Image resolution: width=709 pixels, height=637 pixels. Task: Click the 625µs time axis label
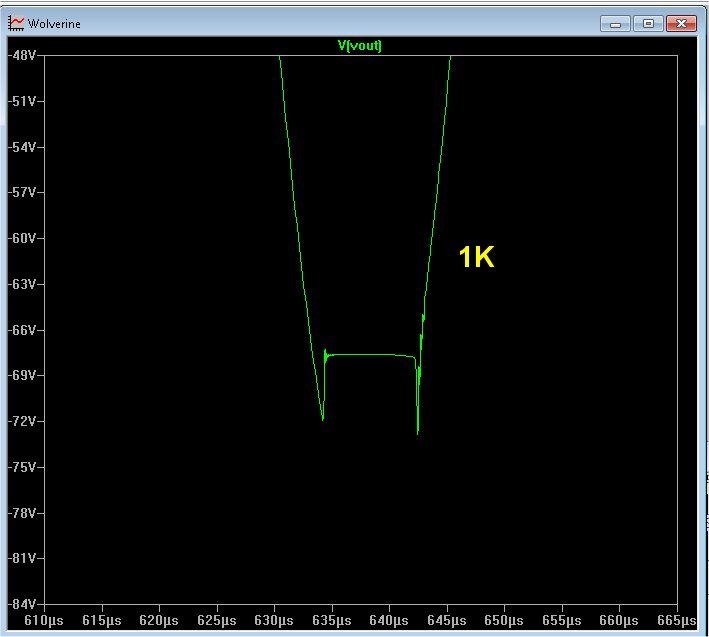pos(217,621)
